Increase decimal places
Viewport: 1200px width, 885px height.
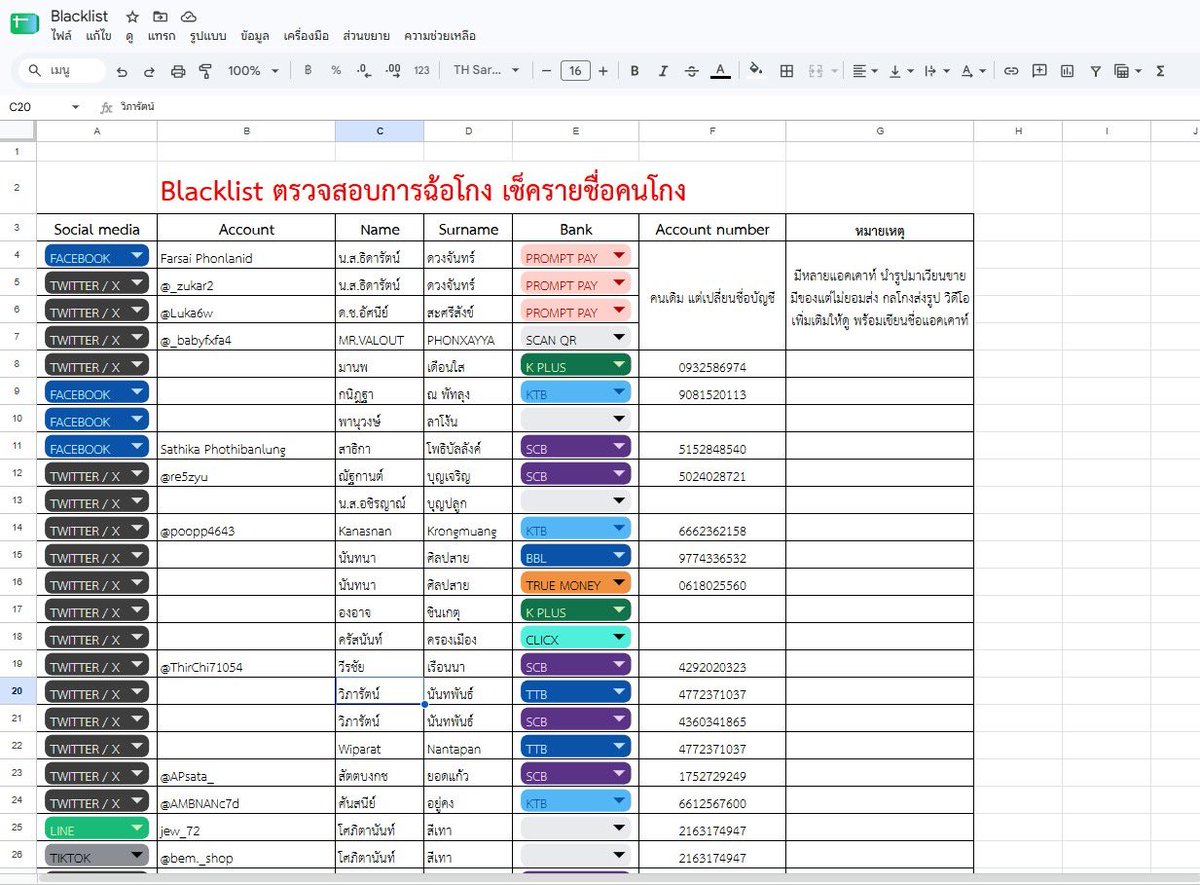(393, 71)
